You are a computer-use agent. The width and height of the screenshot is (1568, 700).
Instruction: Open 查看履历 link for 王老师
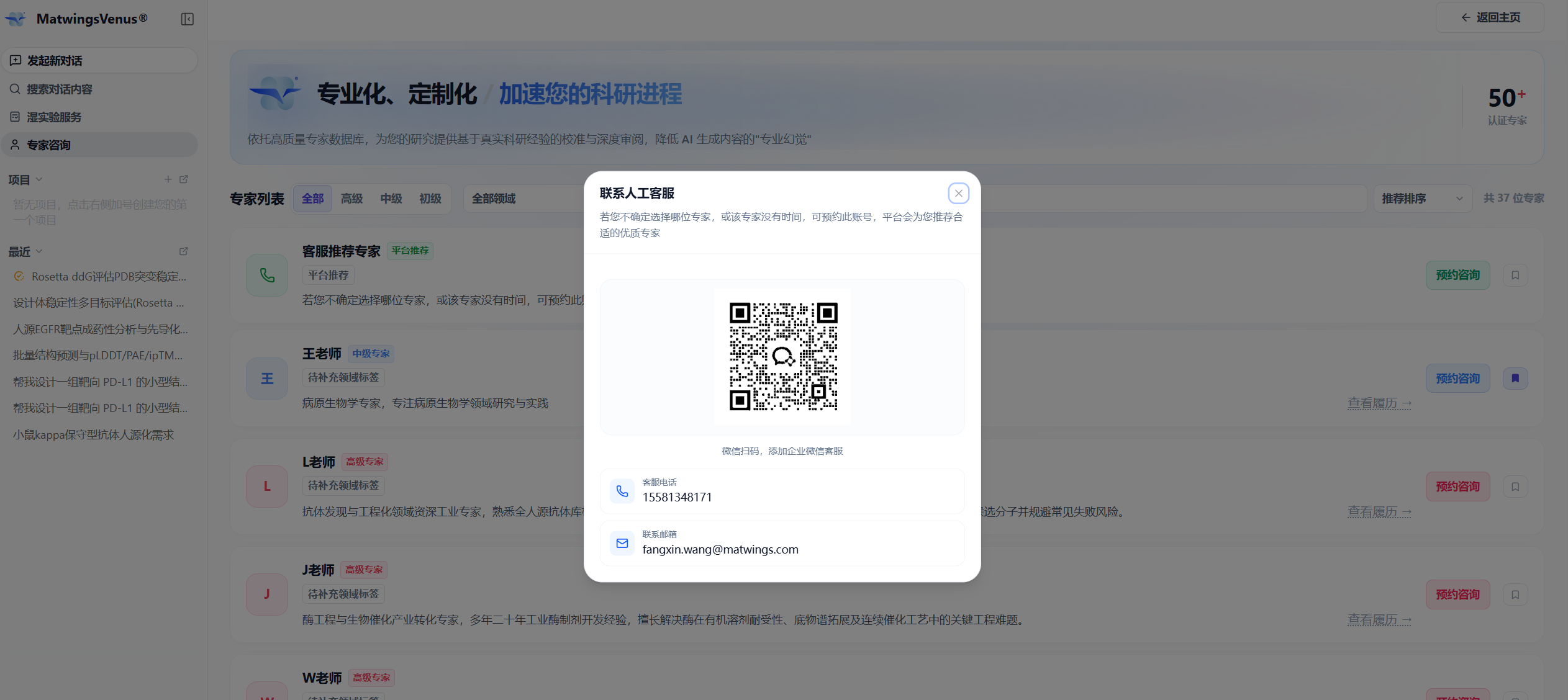point(1379,403)
